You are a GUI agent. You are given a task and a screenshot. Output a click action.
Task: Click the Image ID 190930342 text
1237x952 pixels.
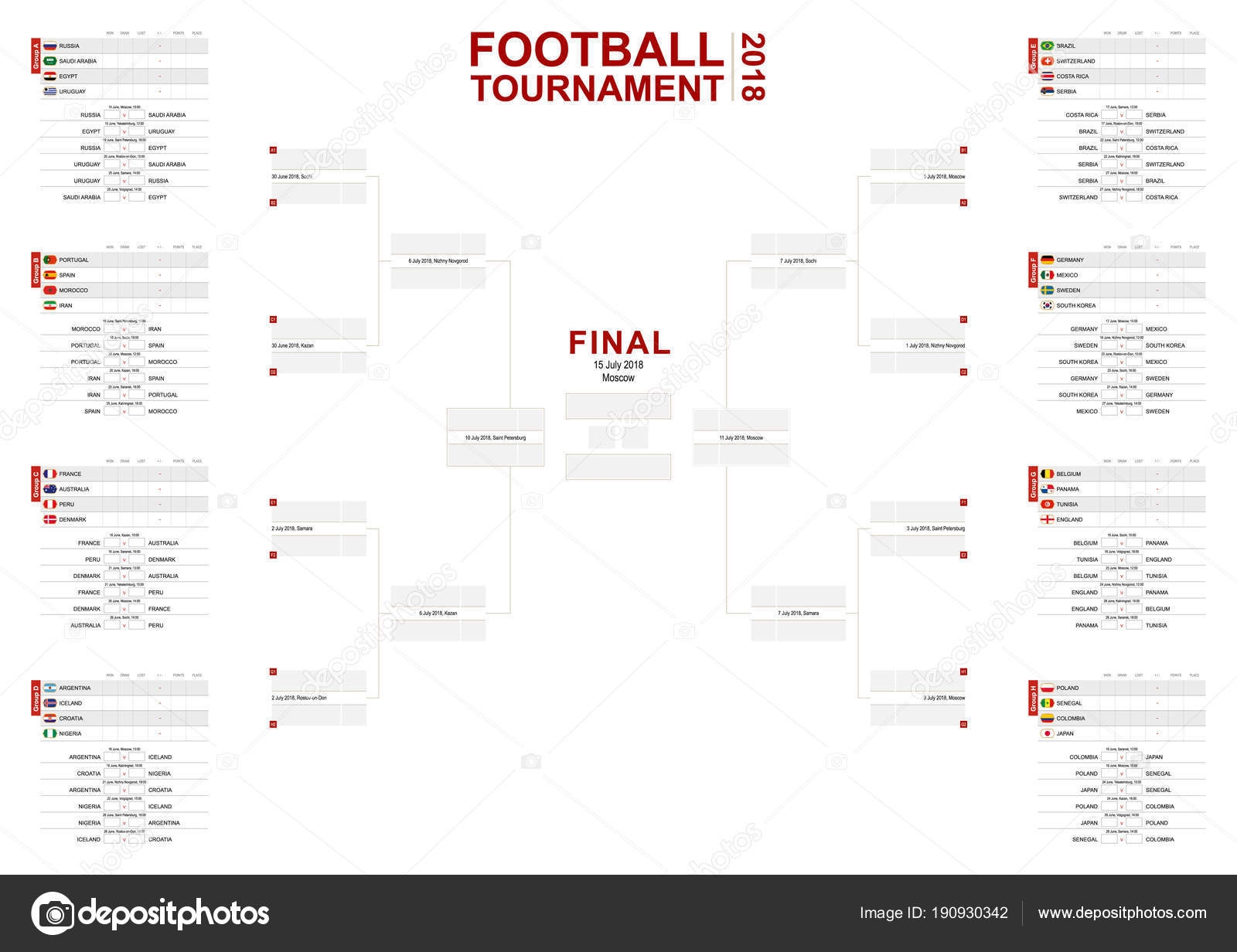933,913
